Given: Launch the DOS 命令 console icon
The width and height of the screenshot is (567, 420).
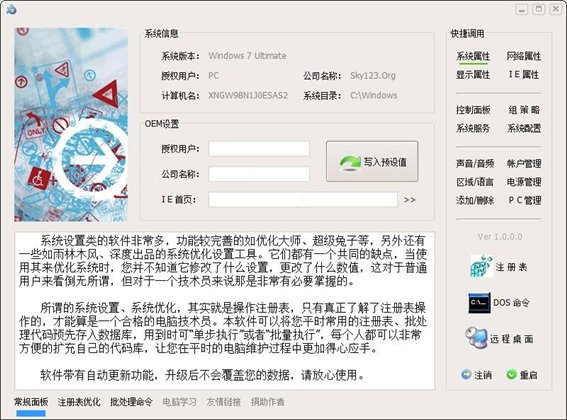Looking at the screenshot, I should click(479, 303).
